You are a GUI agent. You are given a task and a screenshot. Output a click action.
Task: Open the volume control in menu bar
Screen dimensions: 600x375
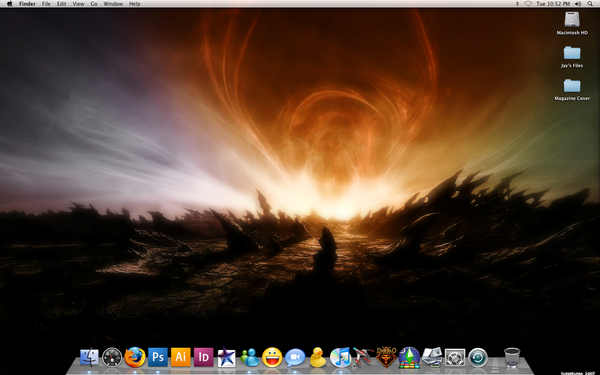(578, 4)
